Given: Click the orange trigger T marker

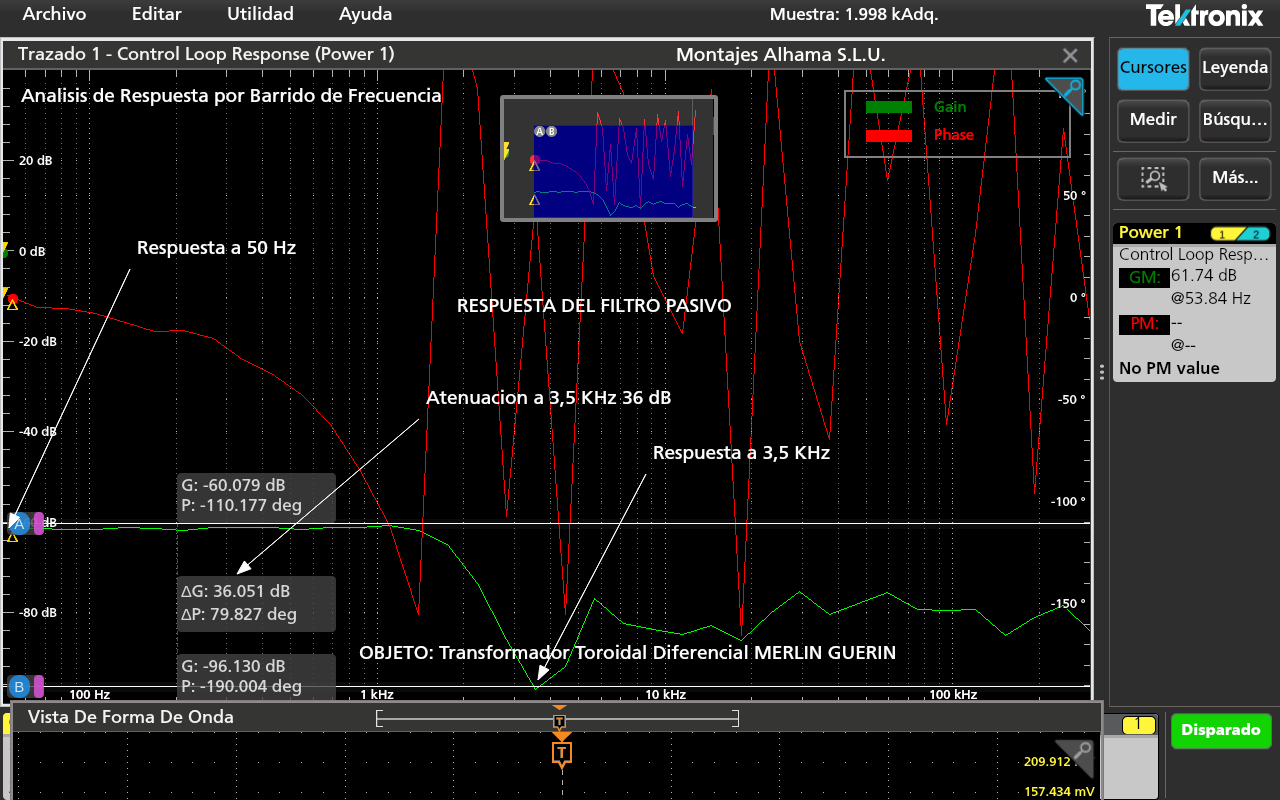Looking at the screenshot, I should (562, 752).
